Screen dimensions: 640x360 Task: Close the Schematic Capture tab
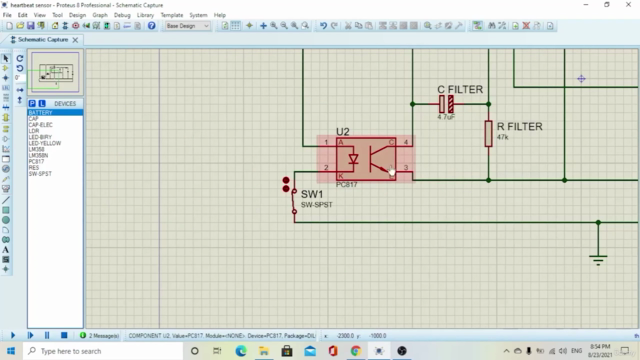75,40
